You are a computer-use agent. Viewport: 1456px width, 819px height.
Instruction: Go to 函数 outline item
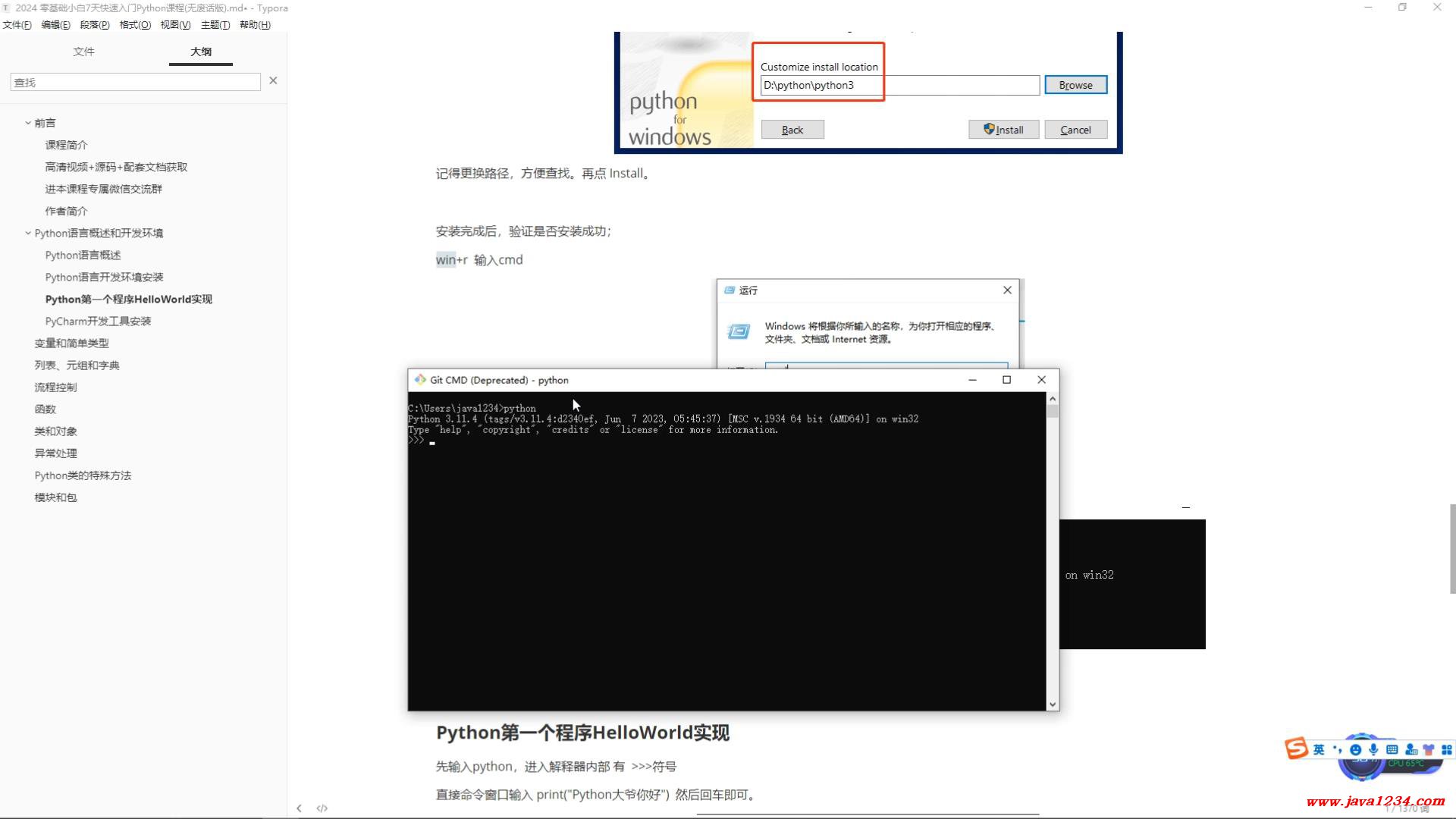pyautogui.click(x=45, y=409)
